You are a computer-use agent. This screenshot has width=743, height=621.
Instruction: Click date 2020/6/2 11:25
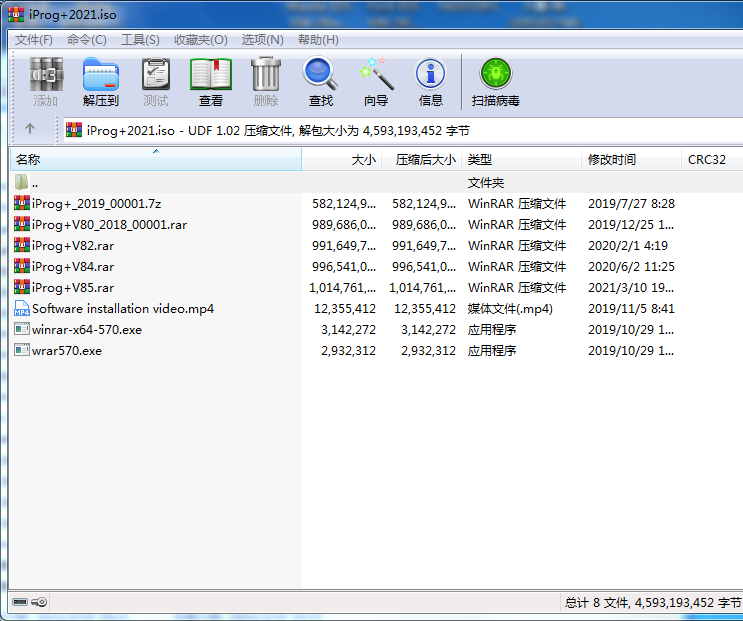pyautogui.click(x=632, y=267)
